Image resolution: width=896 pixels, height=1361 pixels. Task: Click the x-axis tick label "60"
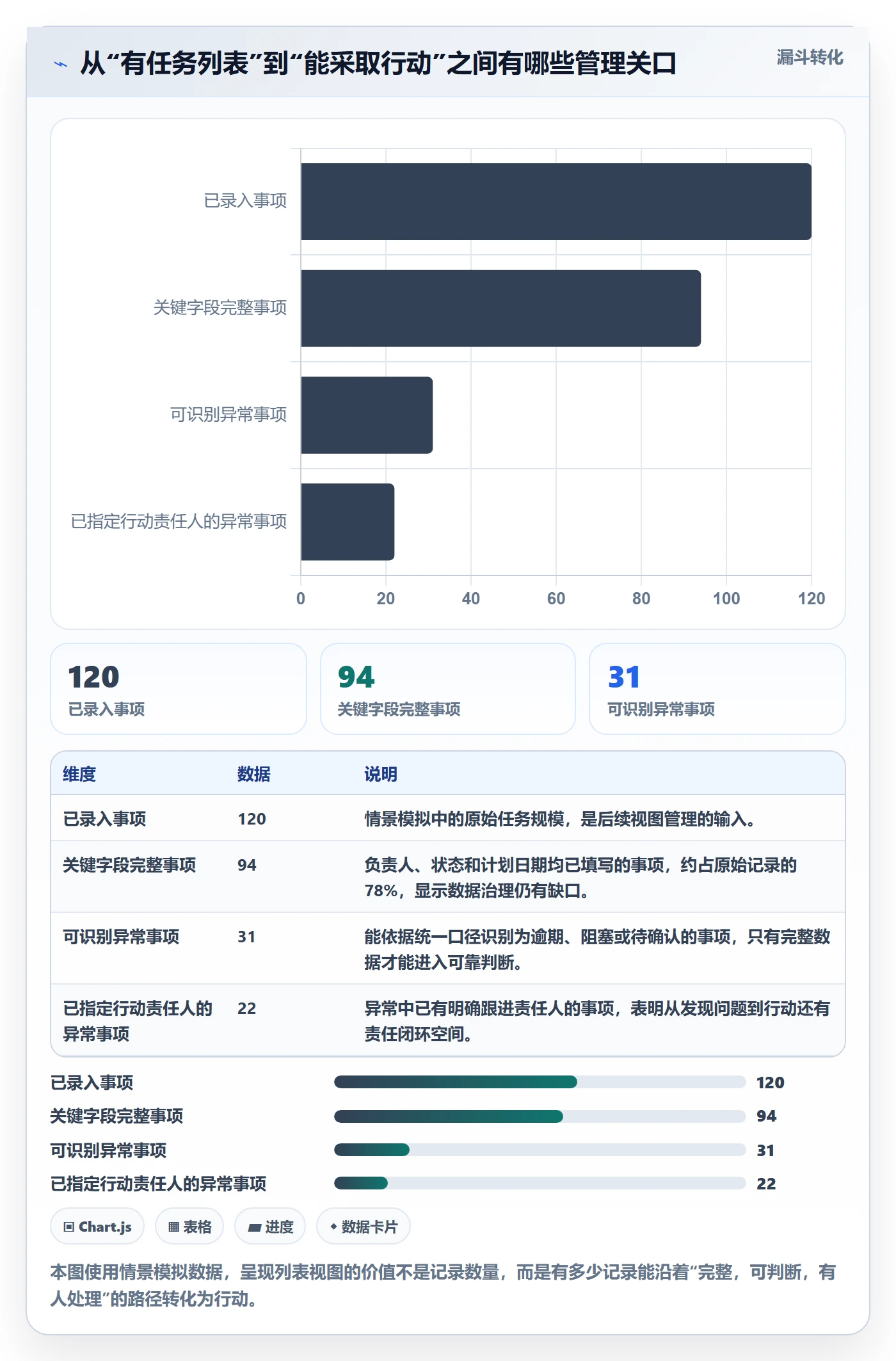pyautogui.click(x=556, y=599)
